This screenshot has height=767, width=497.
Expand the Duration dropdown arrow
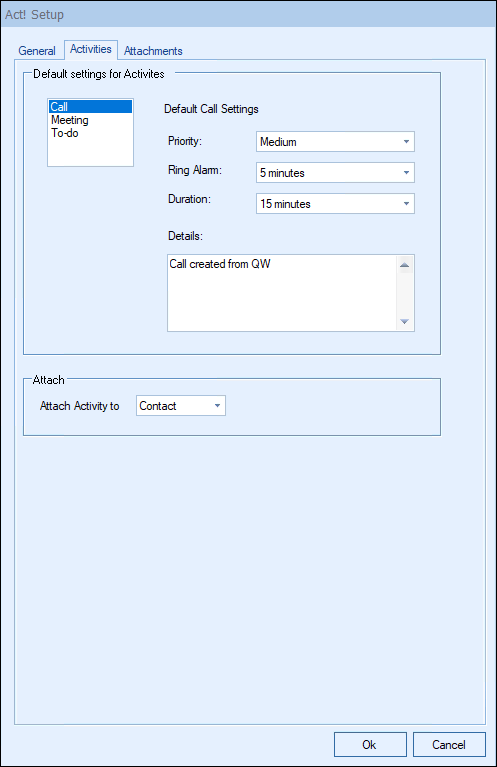406,203
